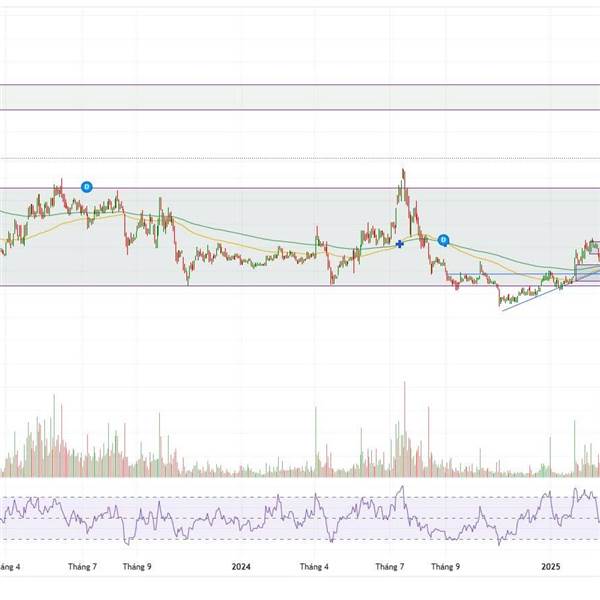Click the Tháng 7 label after 2024
The width and height of the screenshot is (600, 600).
tap(390, 566)
